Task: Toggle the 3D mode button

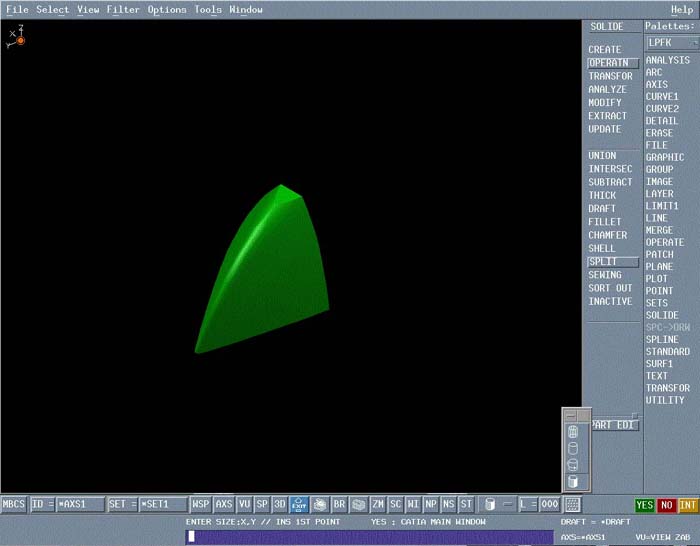Action: click(280, 505)
